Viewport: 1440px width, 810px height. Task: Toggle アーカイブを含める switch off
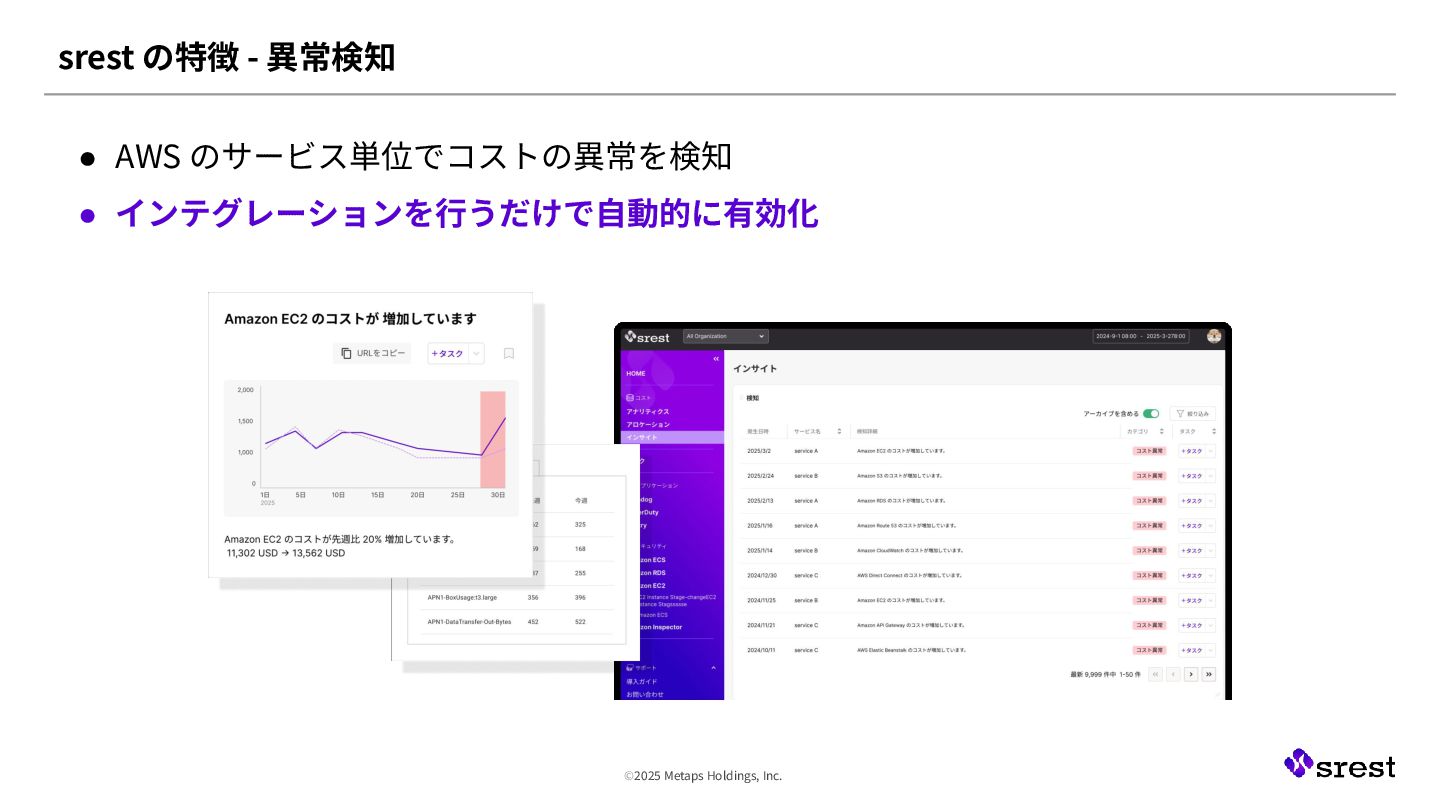point(1151,413)
